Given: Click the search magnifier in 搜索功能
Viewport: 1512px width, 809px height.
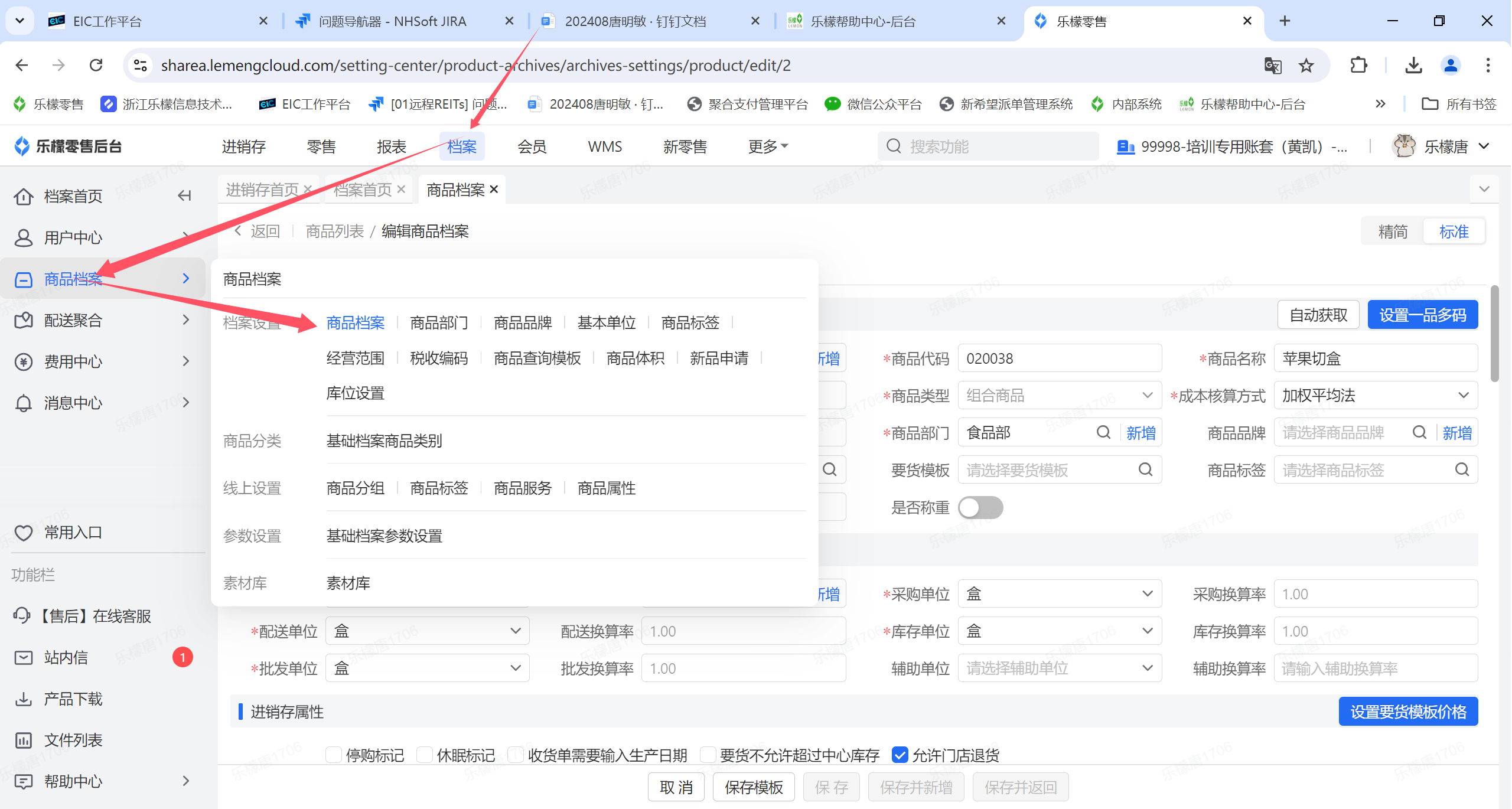Looking at the screenshot, I should click(x=894, y=146).
